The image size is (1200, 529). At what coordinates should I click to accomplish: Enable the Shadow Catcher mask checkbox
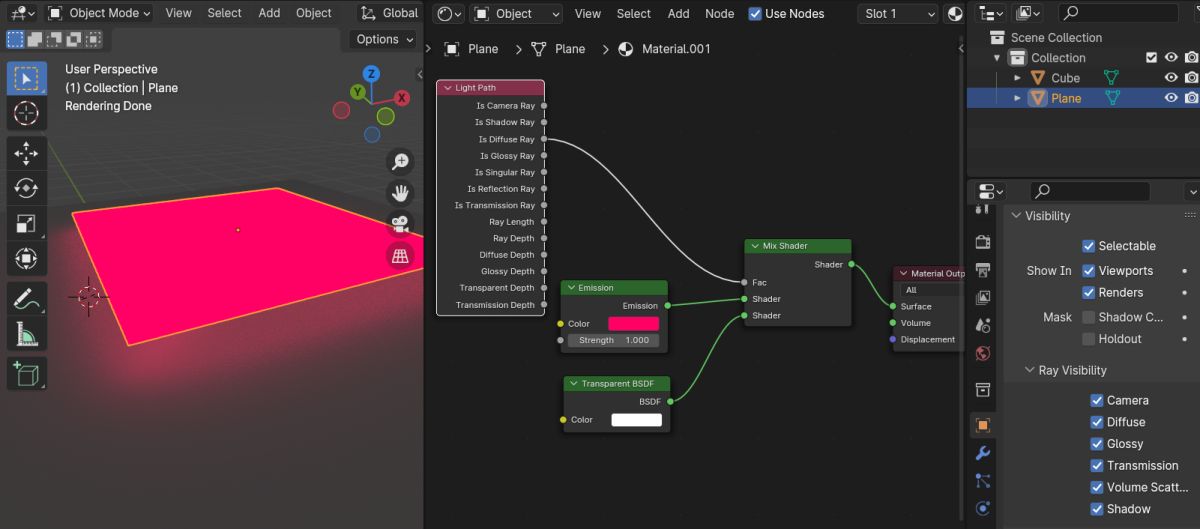pyautogui.click(x=1089, y=317)
